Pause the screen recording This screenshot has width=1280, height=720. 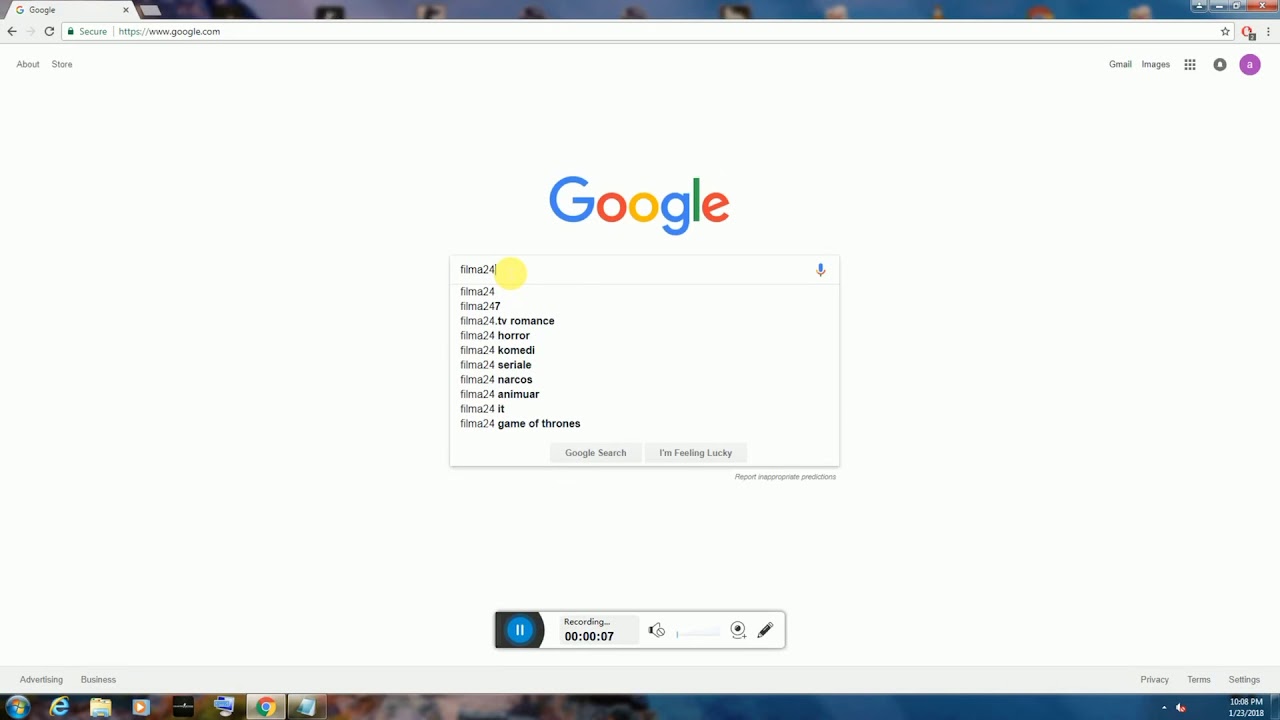click(x=519, y=630)
